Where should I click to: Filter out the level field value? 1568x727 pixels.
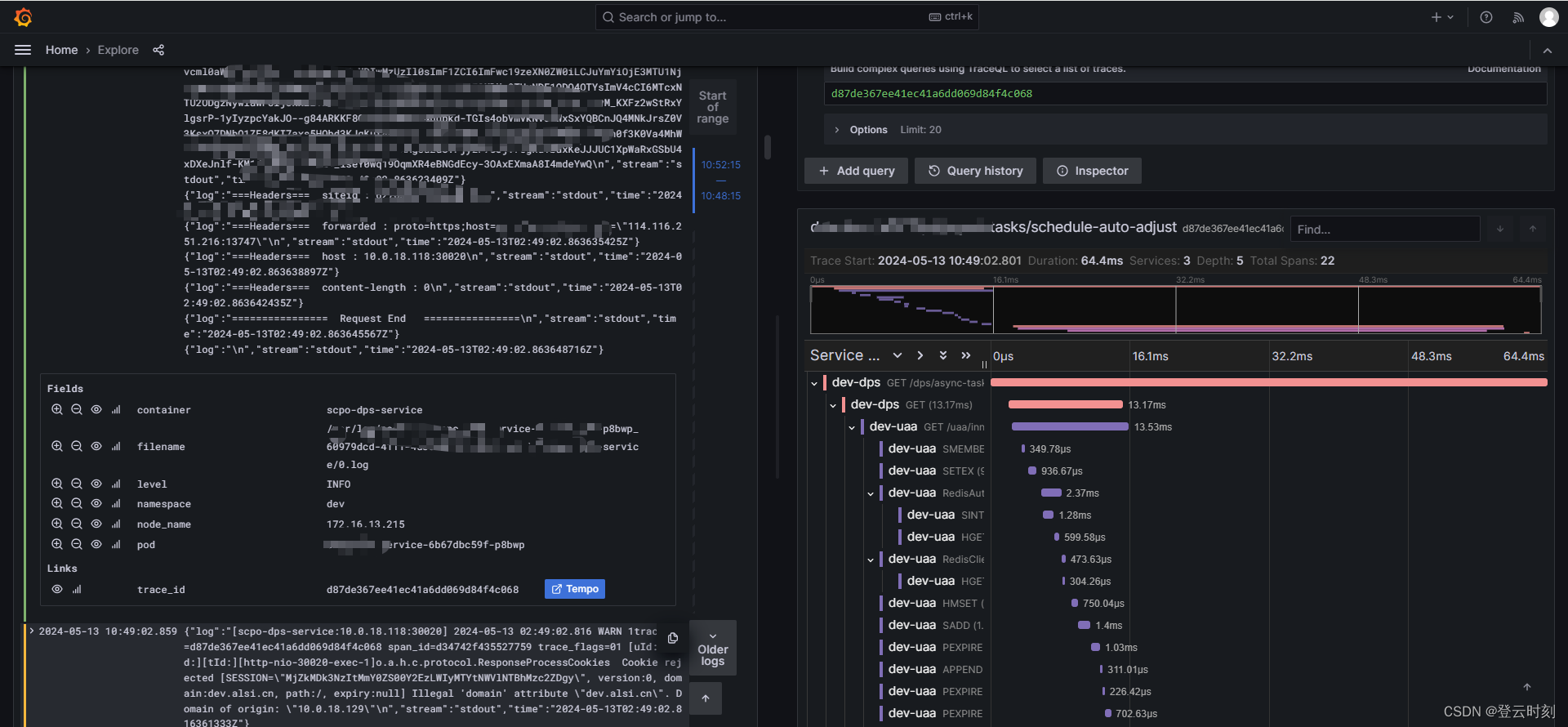click(77, 484)
